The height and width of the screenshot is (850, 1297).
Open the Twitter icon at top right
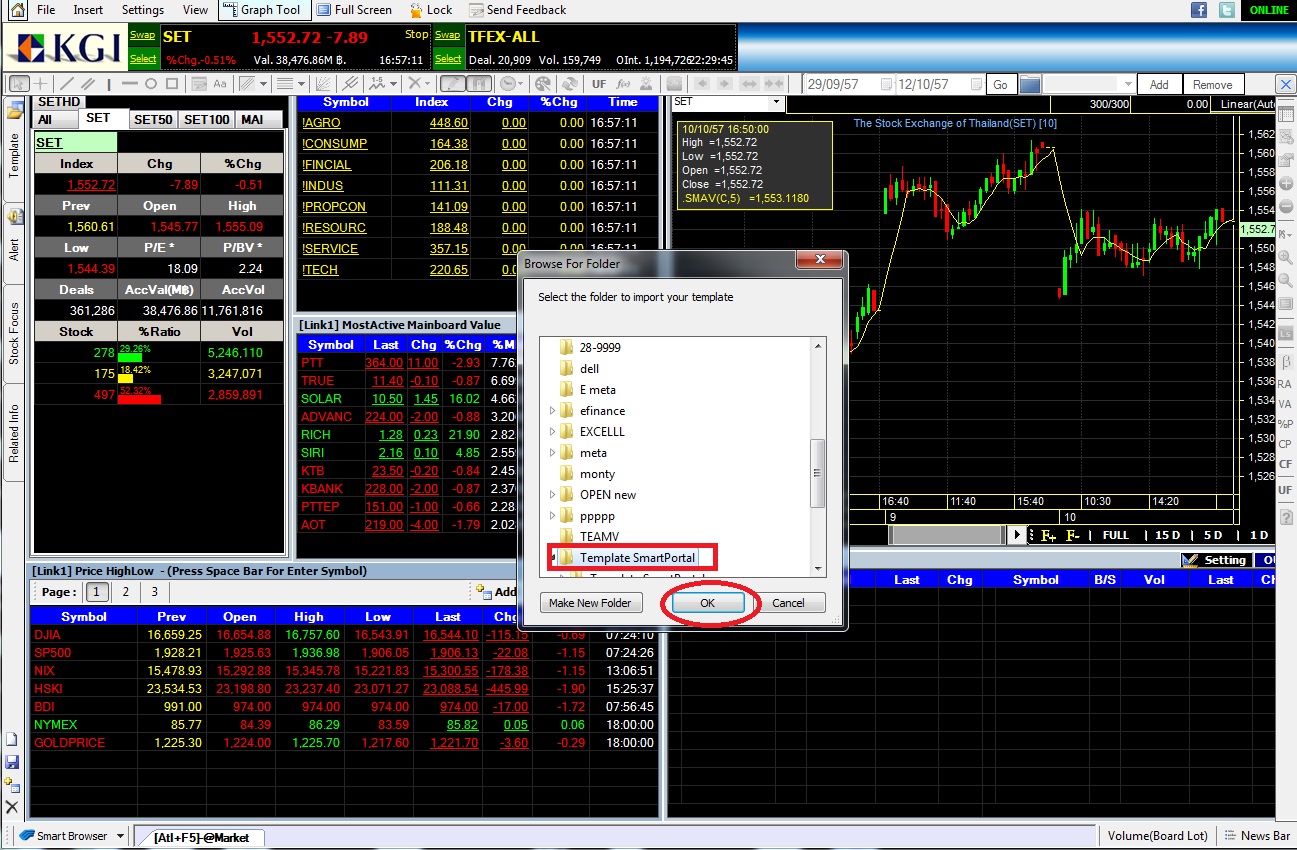point(1227,10)
